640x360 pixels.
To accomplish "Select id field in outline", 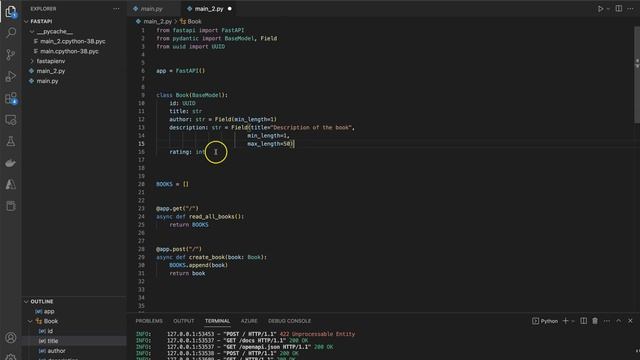I will pos(50,331).
